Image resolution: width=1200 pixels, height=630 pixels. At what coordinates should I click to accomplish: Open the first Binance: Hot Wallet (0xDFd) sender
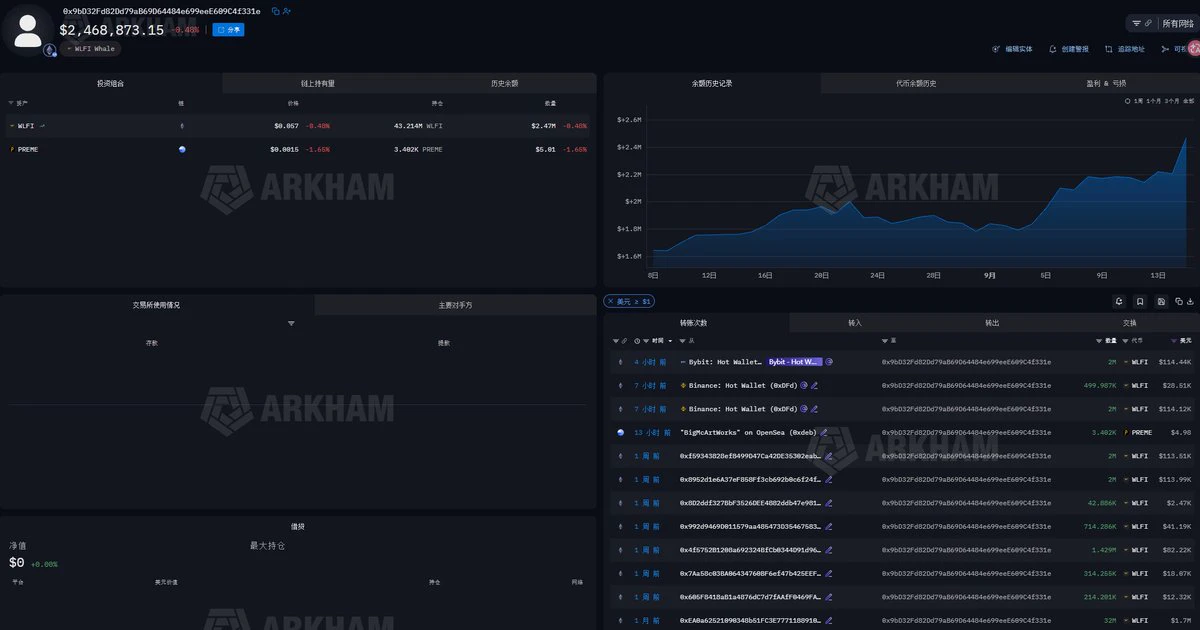743,385
